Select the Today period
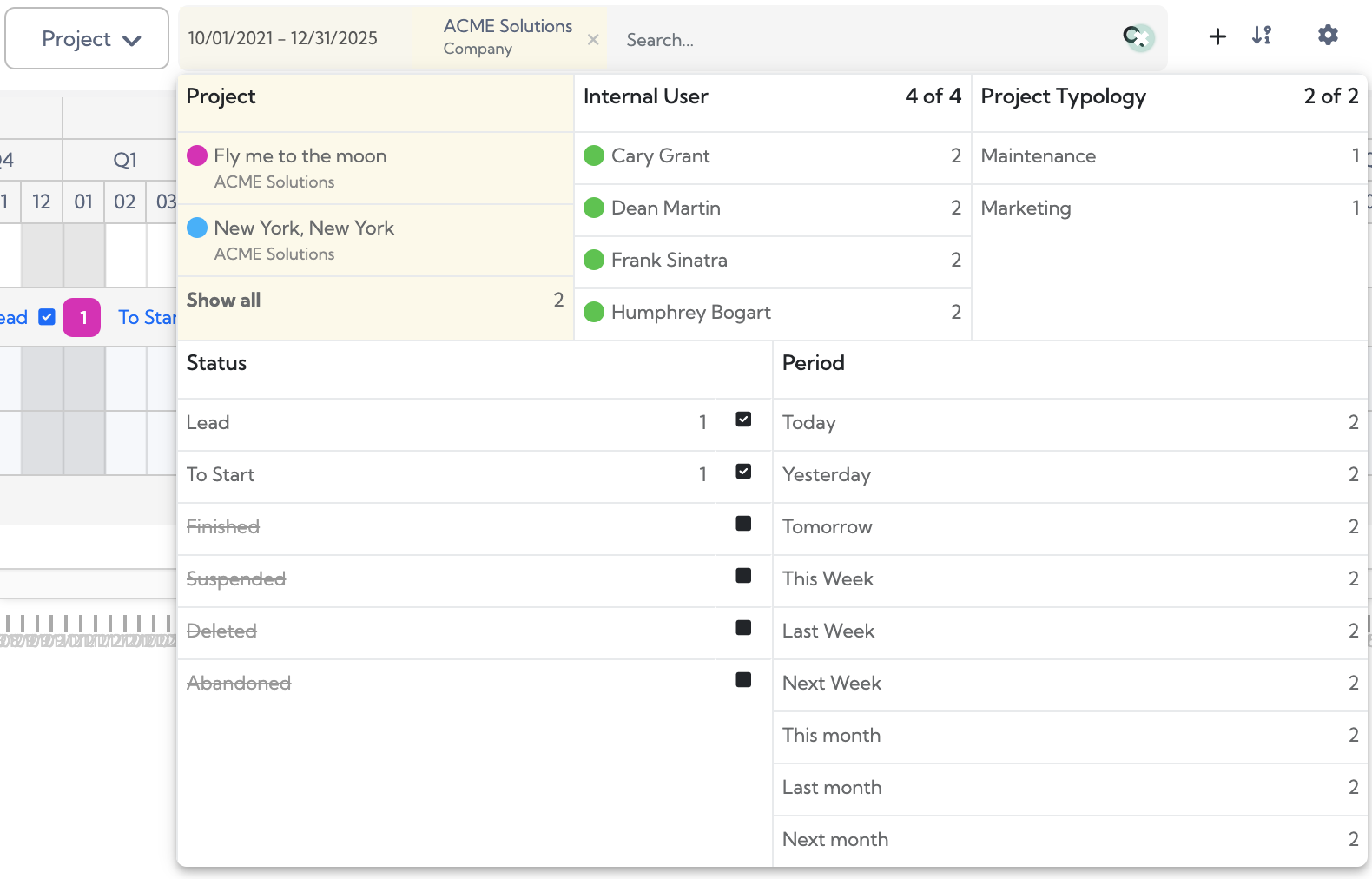Viewport: 1372px width, 879px height. pyautogui.click(x=1071, y=423)
